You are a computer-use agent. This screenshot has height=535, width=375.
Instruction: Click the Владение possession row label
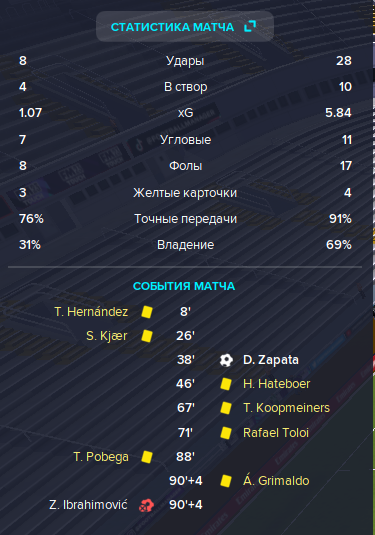tap(186, 245)
